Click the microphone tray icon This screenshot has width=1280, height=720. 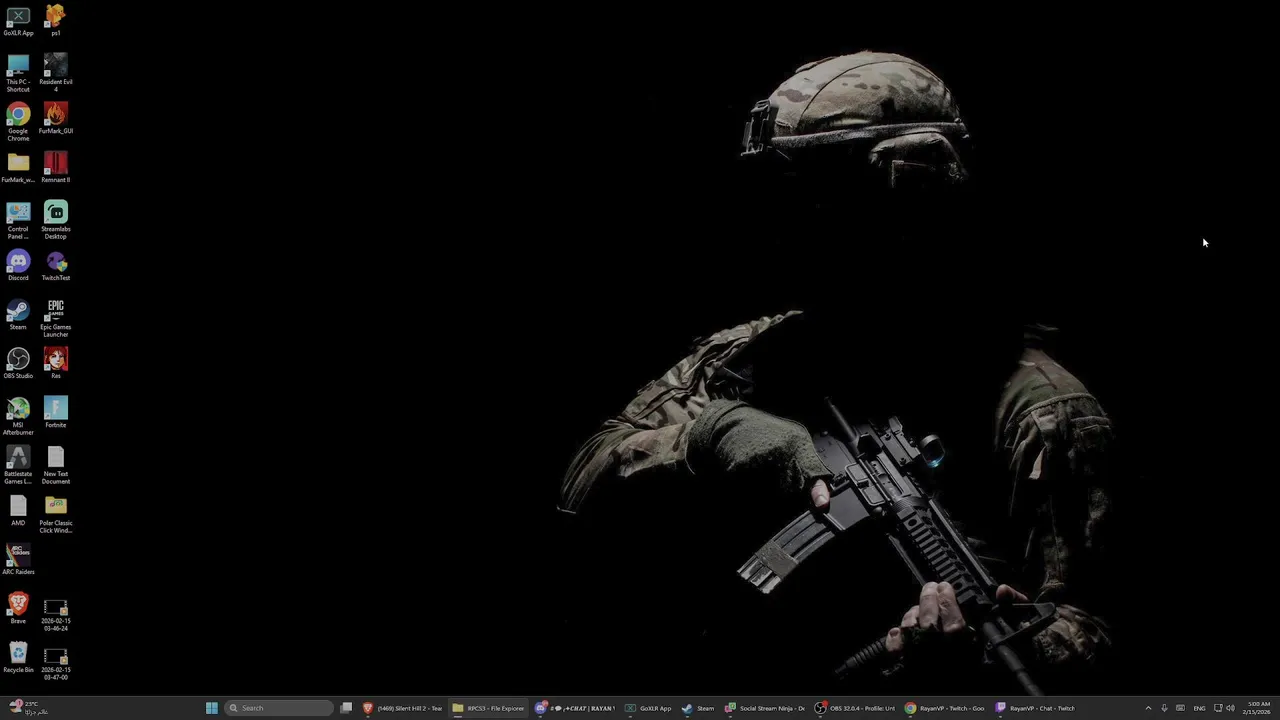tap(1164, 708)
